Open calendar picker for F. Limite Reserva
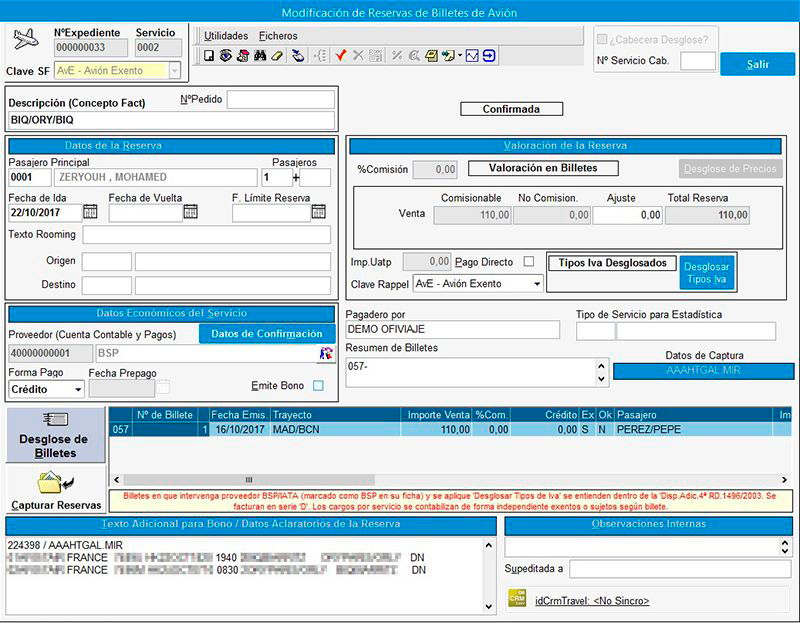This screenshot has width=800, height=623. pyautogui.click(x=319, y=212)
